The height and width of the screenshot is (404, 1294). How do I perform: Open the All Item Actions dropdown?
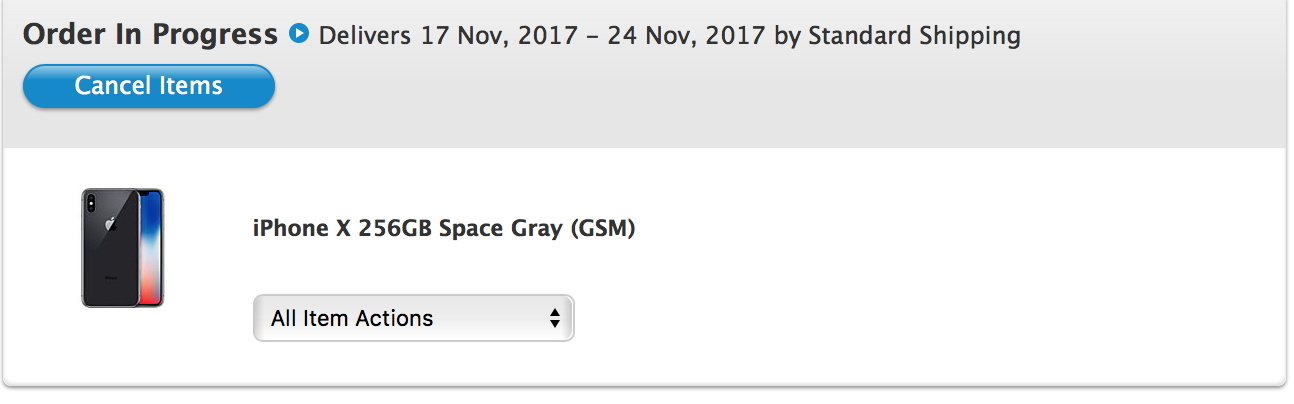[x=413, y=318]
